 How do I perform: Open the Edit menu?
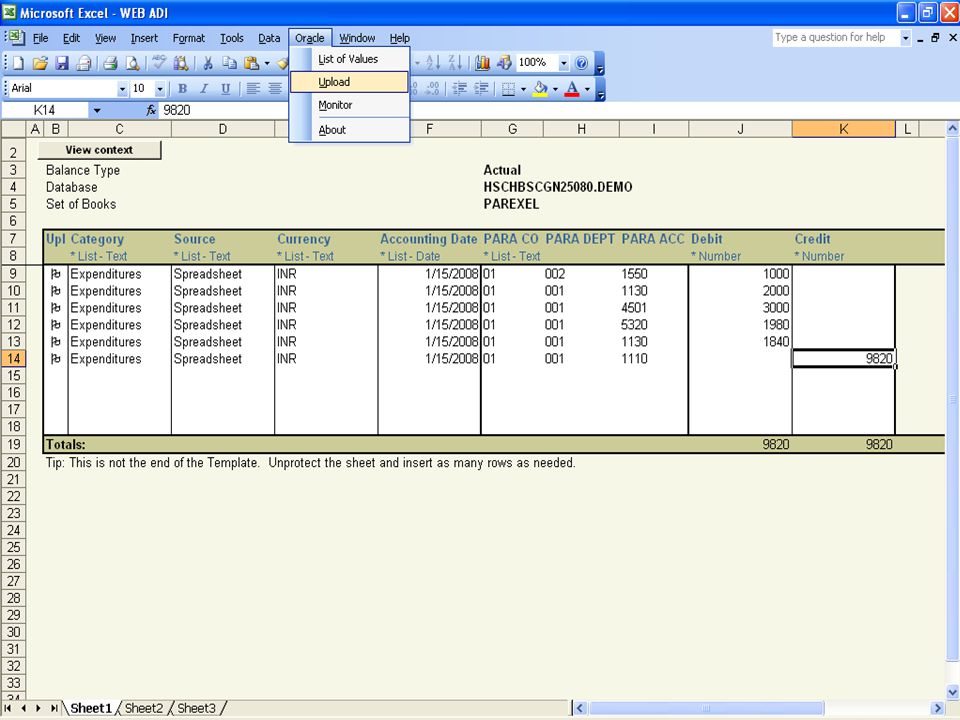click(x=71, y=38)
